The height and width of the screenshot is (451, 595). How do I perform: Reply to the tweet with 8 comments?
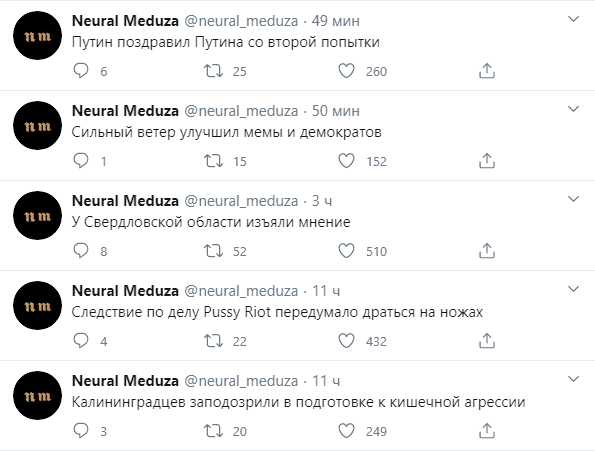[80, 251]
